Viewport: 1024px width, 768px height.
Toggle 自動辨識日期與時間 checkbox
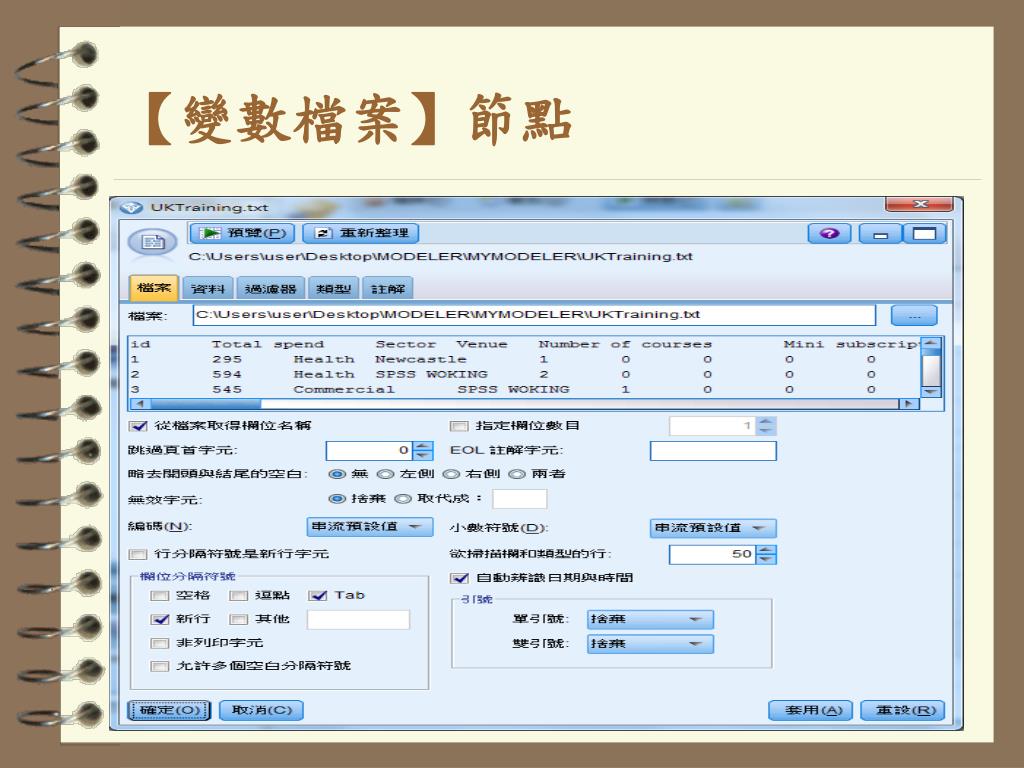pos(459,578)
